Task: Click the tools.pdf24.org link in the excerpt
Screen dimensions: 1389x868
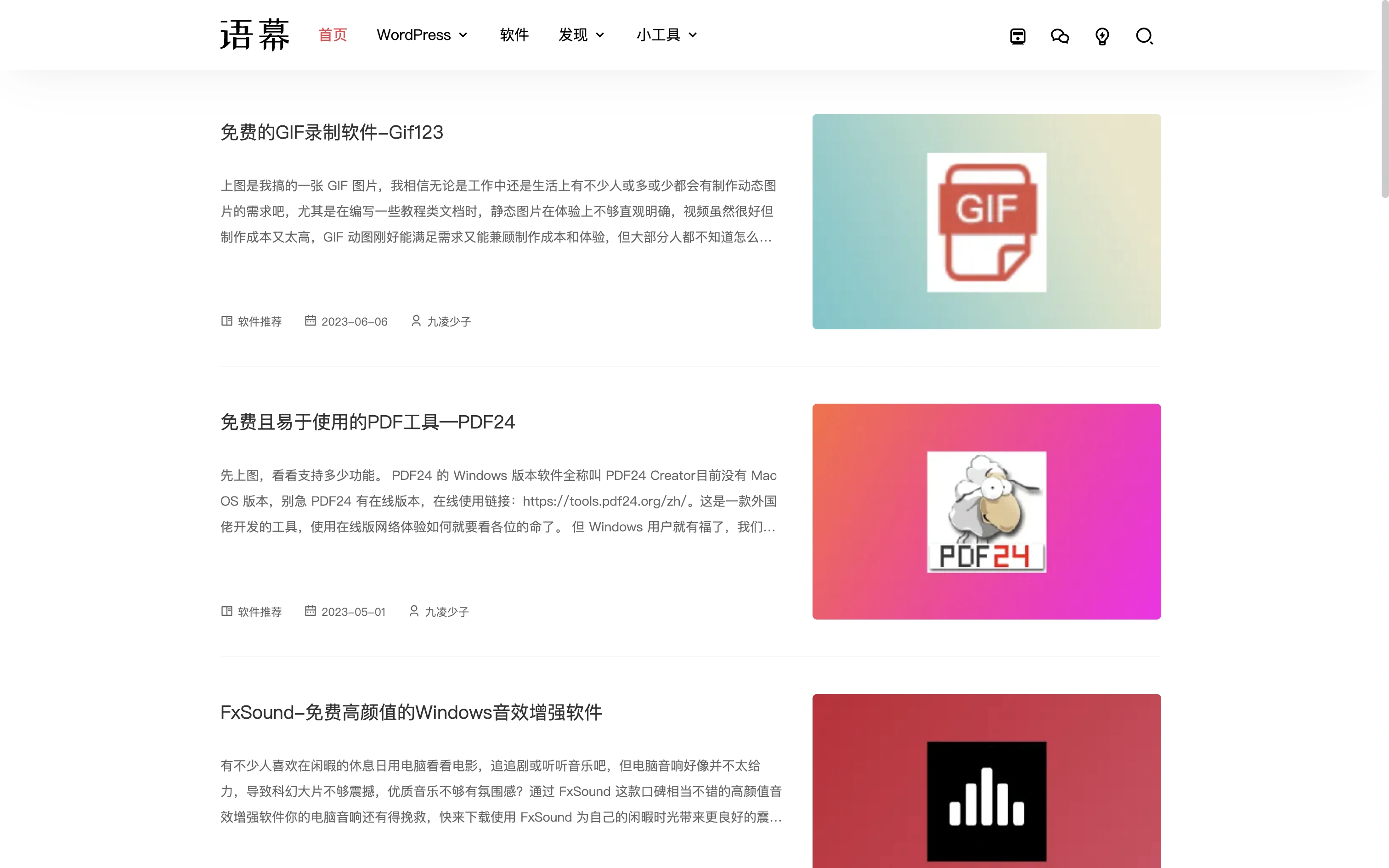Action: pyautogui.click(x=604, y=501)
